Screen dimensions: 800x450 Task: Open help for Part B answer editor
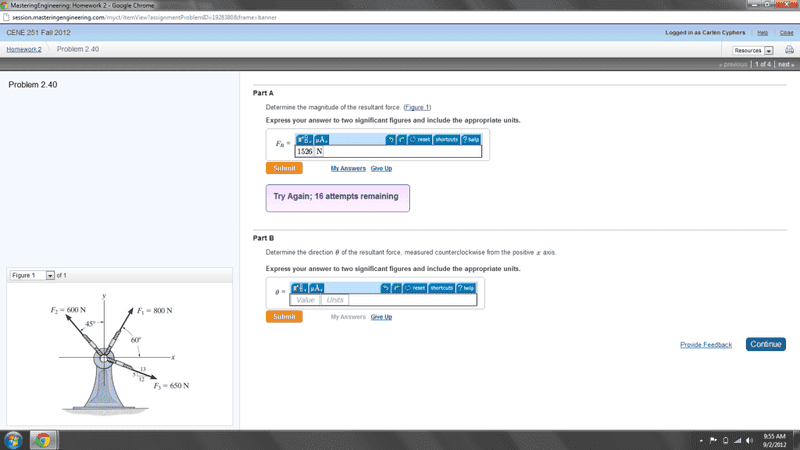tap(466, 288)
